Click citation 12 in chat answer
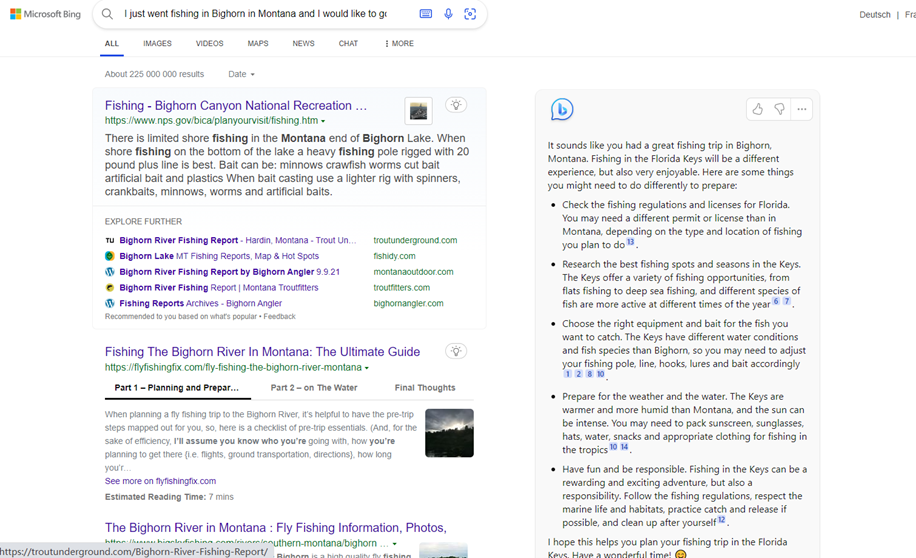Screen dimensions: 916x558 (x=721, y=519)
